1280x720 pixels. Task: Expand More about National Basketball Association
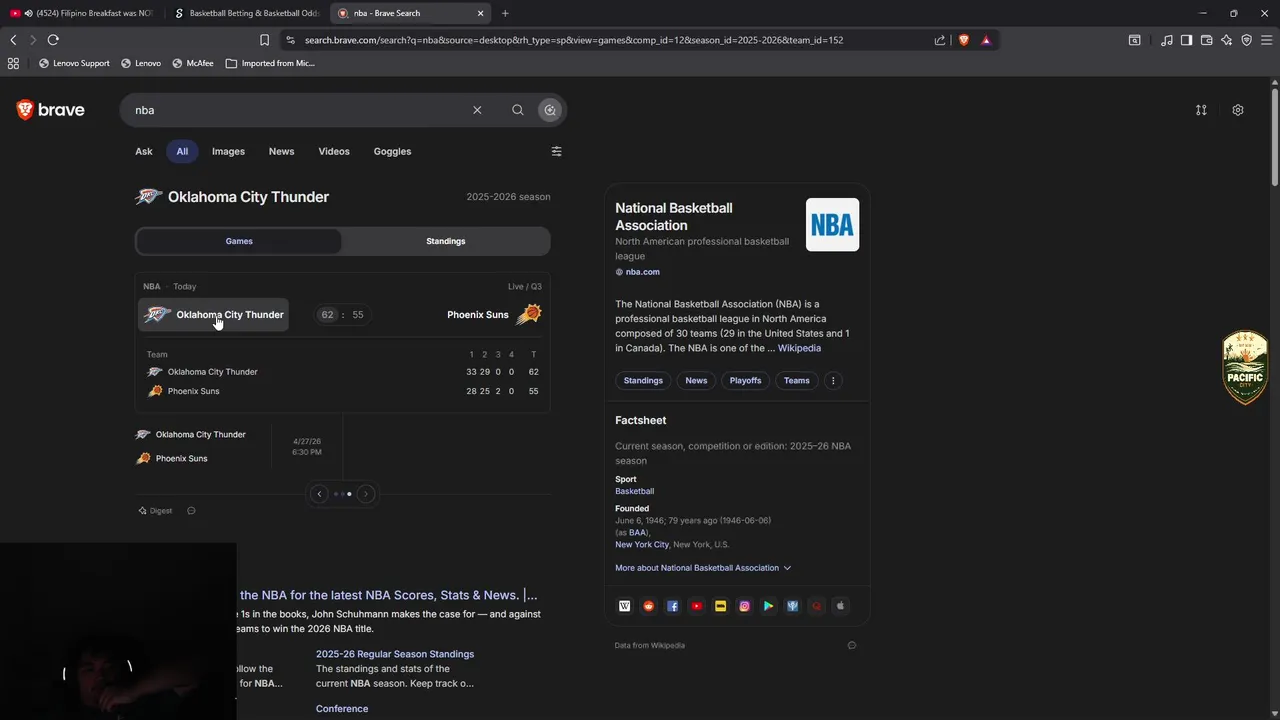tap(703, 568)
